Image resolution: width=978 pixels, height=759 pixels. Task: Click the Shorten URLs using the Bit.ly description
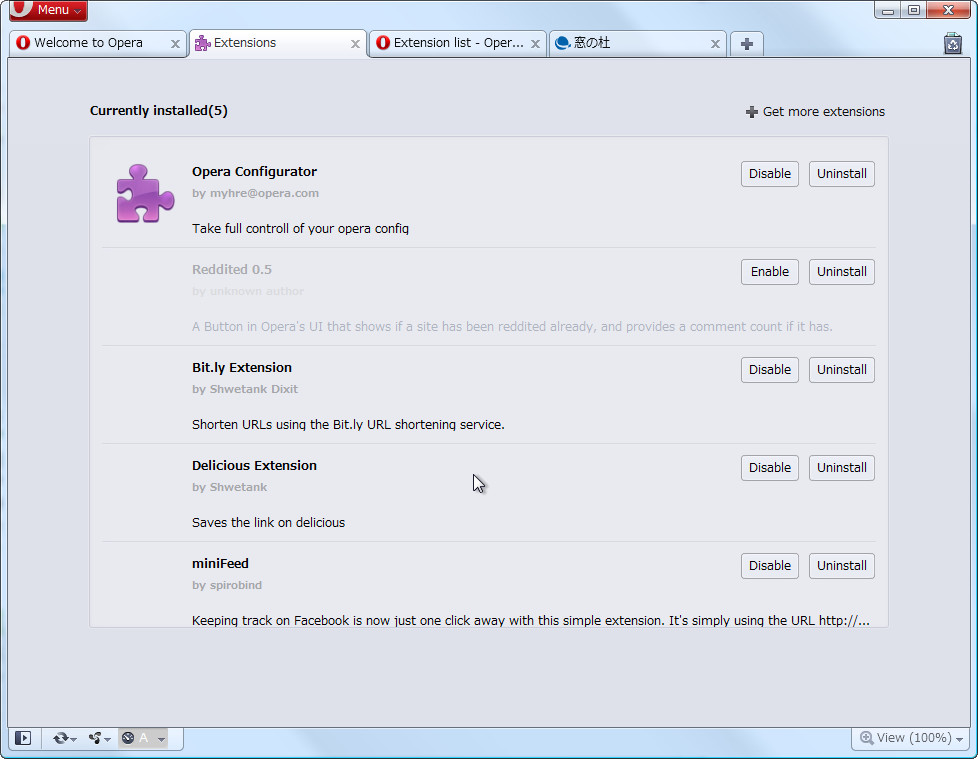[x=348, y=425]
